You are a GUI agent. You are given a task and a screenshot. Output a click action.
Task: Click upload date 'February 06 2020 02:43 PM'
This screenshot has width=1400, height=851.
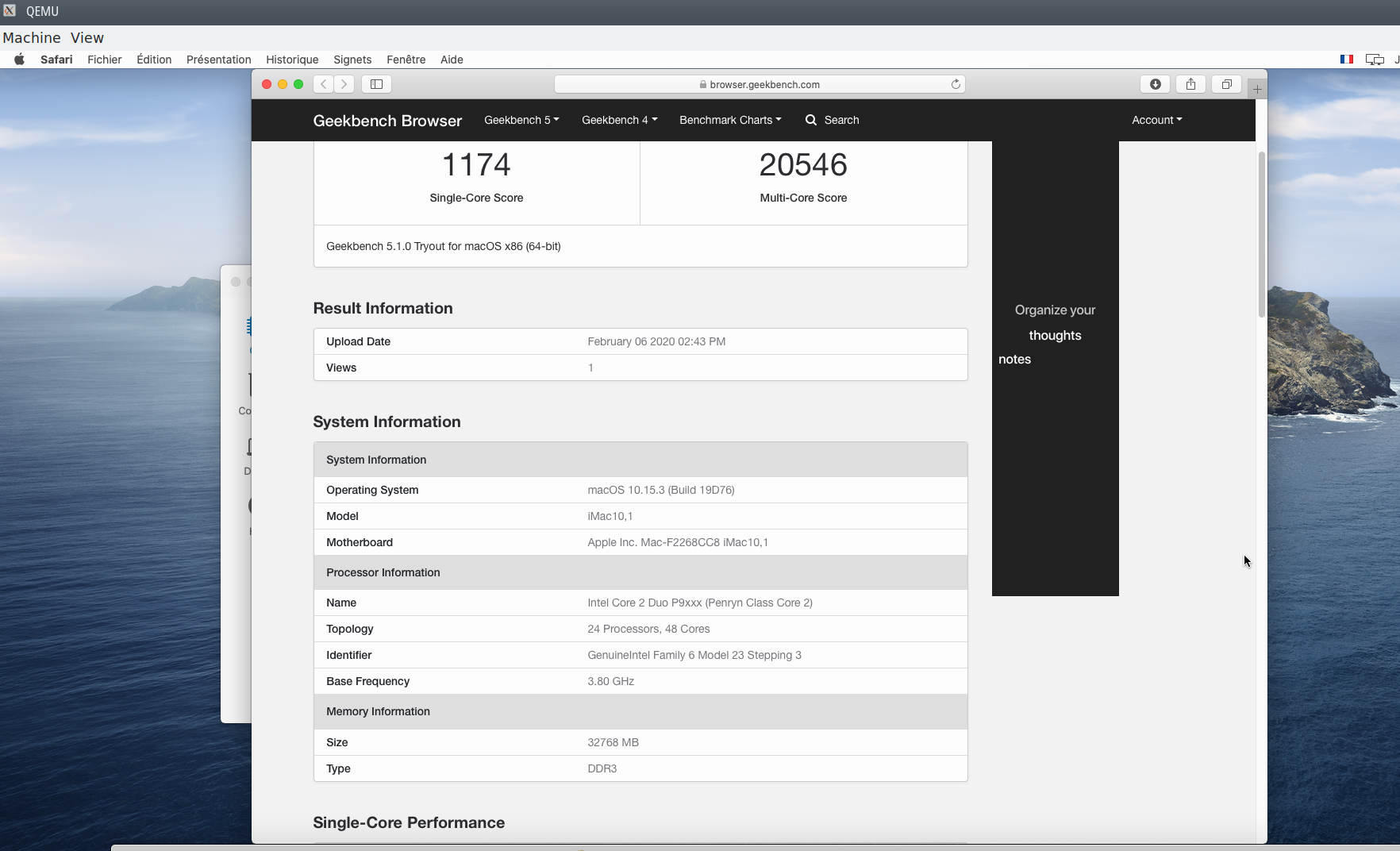coord(656,341)
